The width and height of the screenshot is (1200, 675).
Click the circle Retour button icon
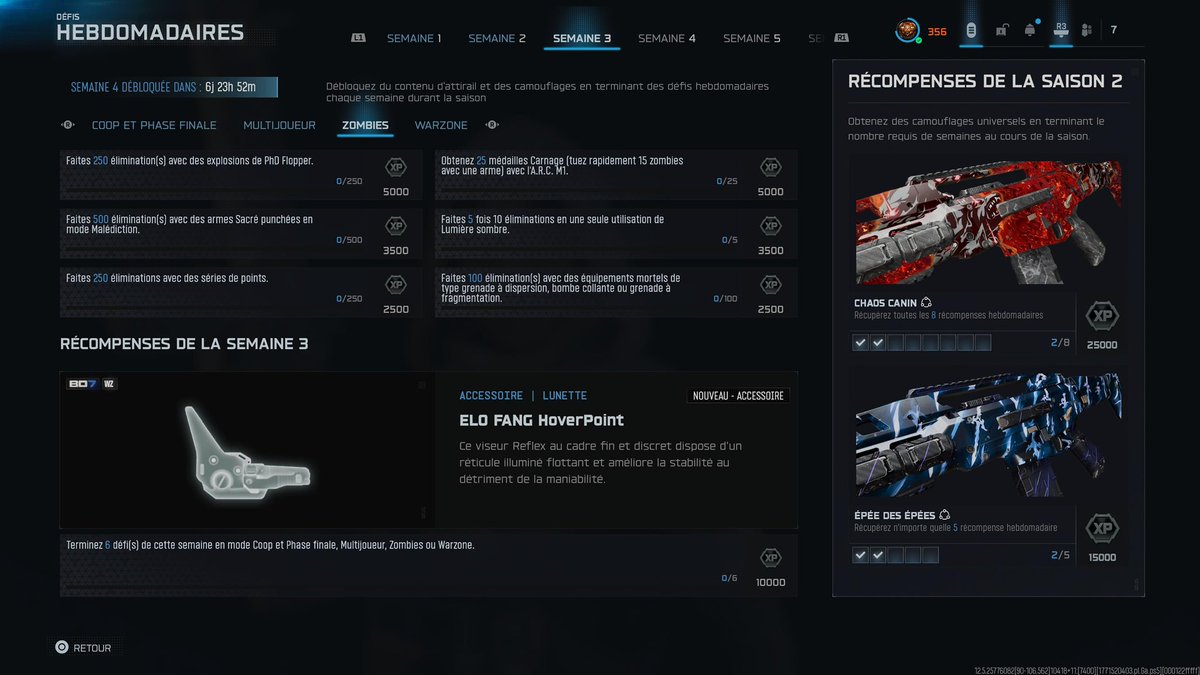pyautogui.click(x=62, y=648)
